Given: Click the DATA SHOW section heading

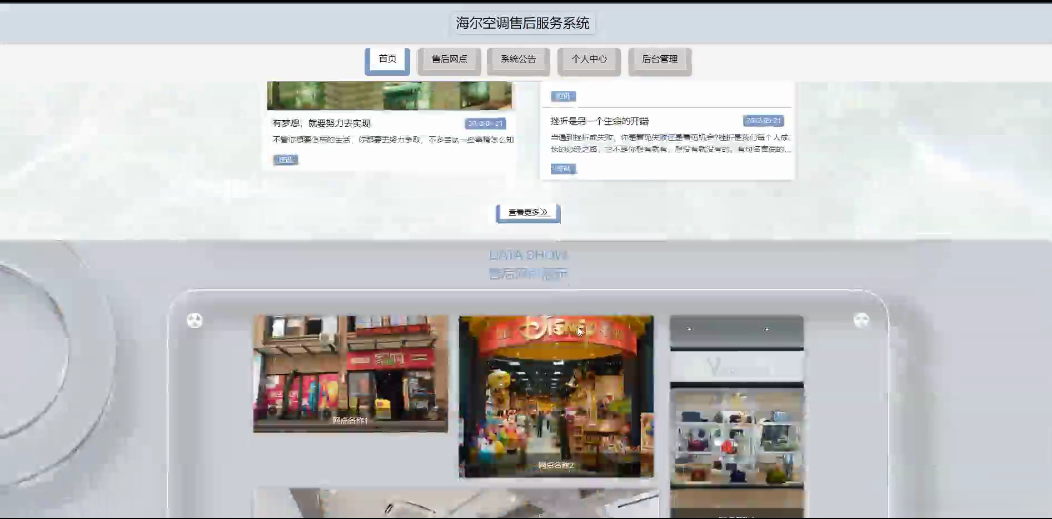Looking at the screenshot, I should click(x=528, y=255).
